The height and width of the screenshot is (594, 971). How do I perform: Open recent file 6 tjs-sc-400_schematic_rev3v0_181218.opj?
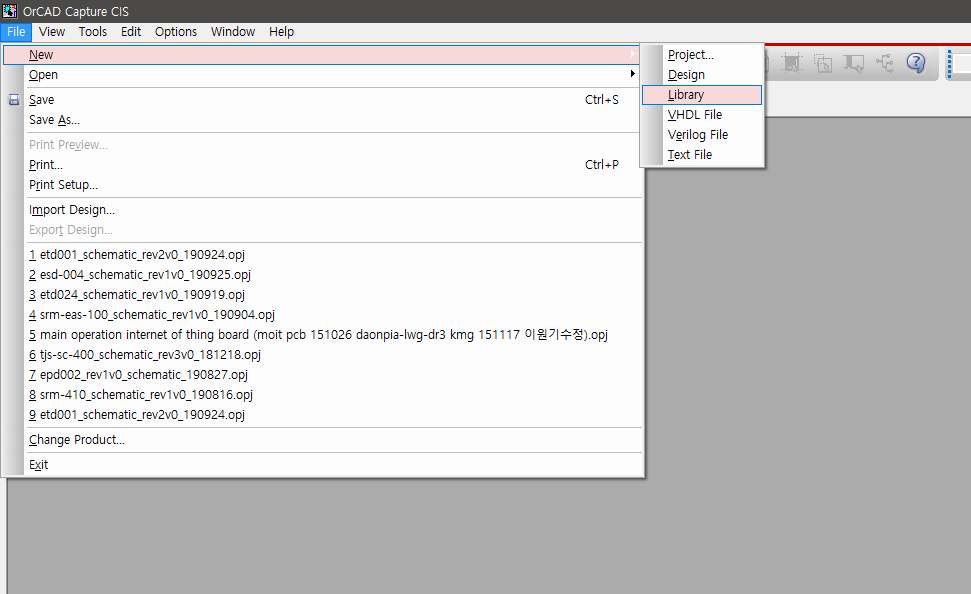[322, 354]
